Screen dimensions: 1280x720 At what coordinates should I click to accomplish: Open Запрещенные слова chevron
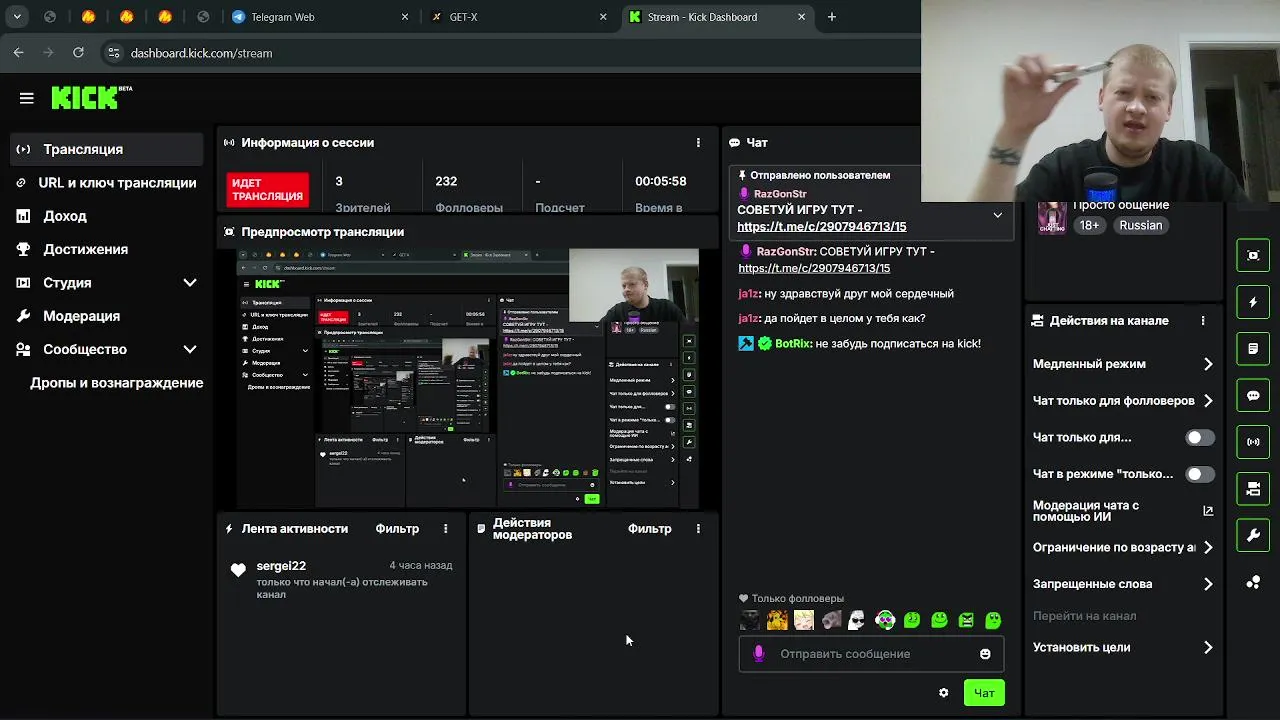pyautogui.click(x=1208, y=584)
